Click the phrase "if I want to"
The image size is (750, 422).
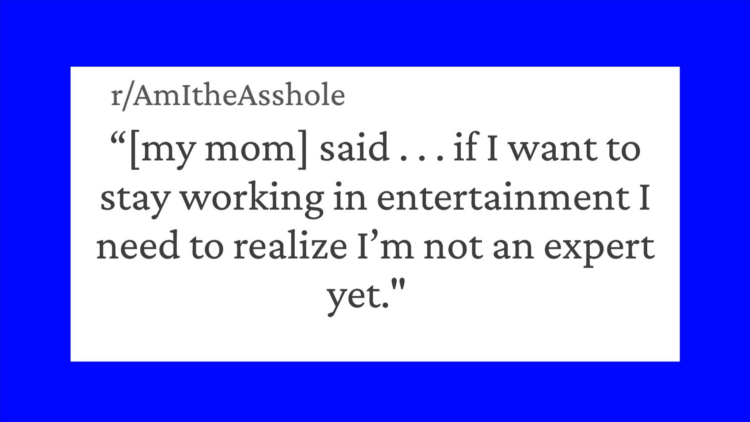click(547, 148)
